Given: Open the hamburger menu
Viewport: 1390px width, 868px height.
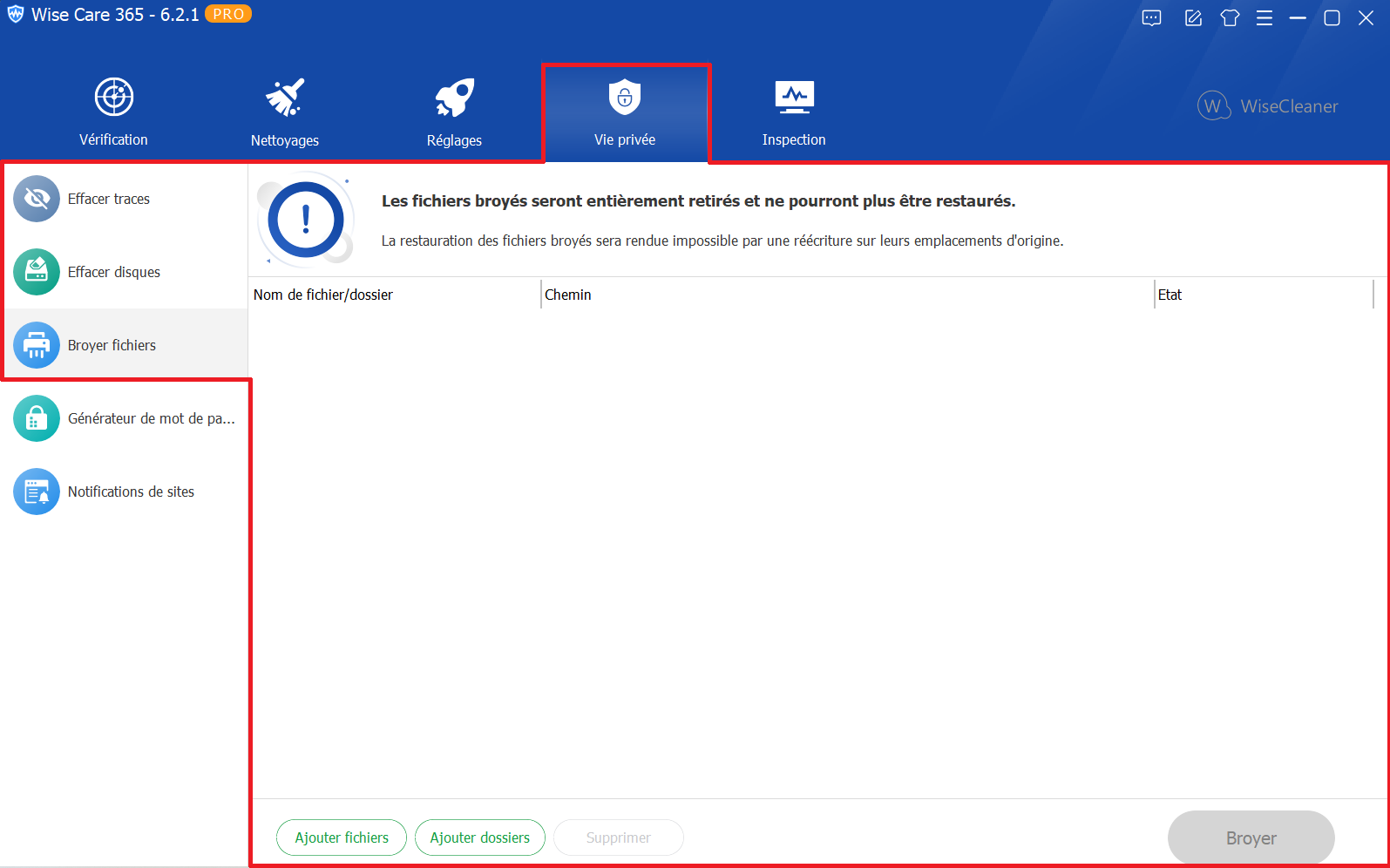Looking at the screenshot, I should [1265, 18].
